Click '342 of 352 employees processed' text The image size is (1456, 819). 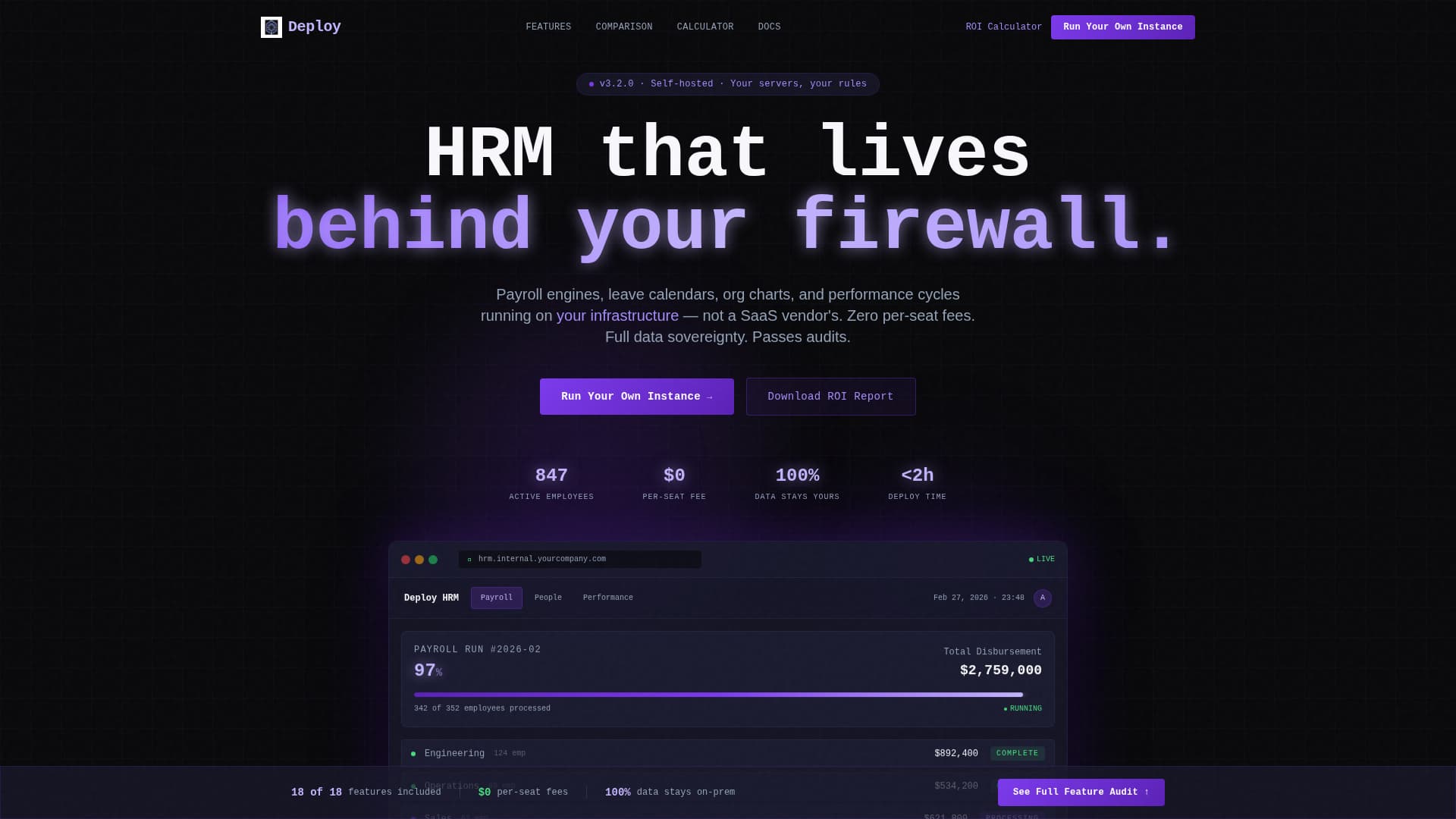coord(482,709)
